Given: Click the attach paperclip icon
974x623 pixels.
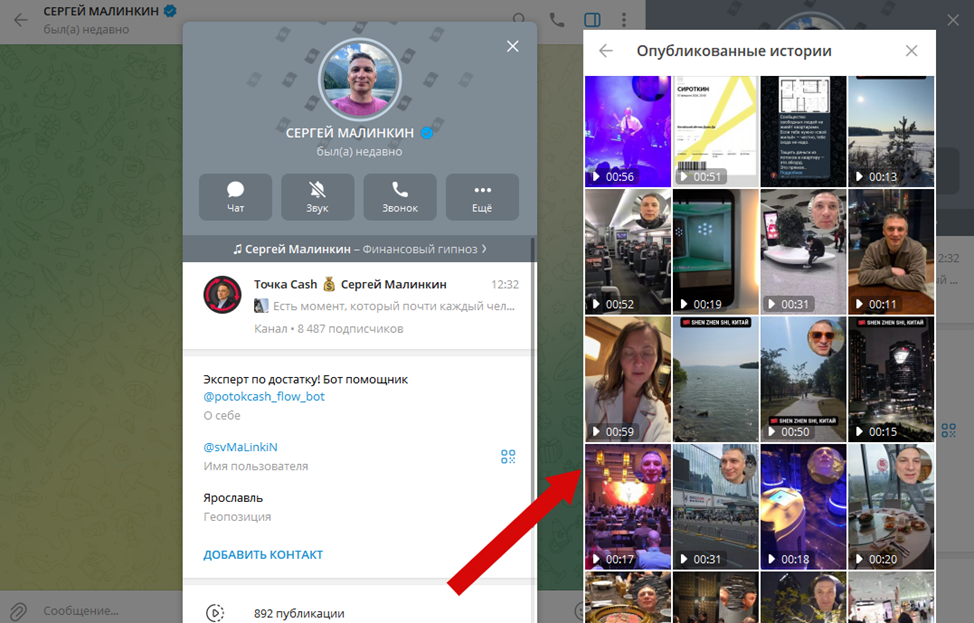Looking at the screenshot, I should click(19, 611).
